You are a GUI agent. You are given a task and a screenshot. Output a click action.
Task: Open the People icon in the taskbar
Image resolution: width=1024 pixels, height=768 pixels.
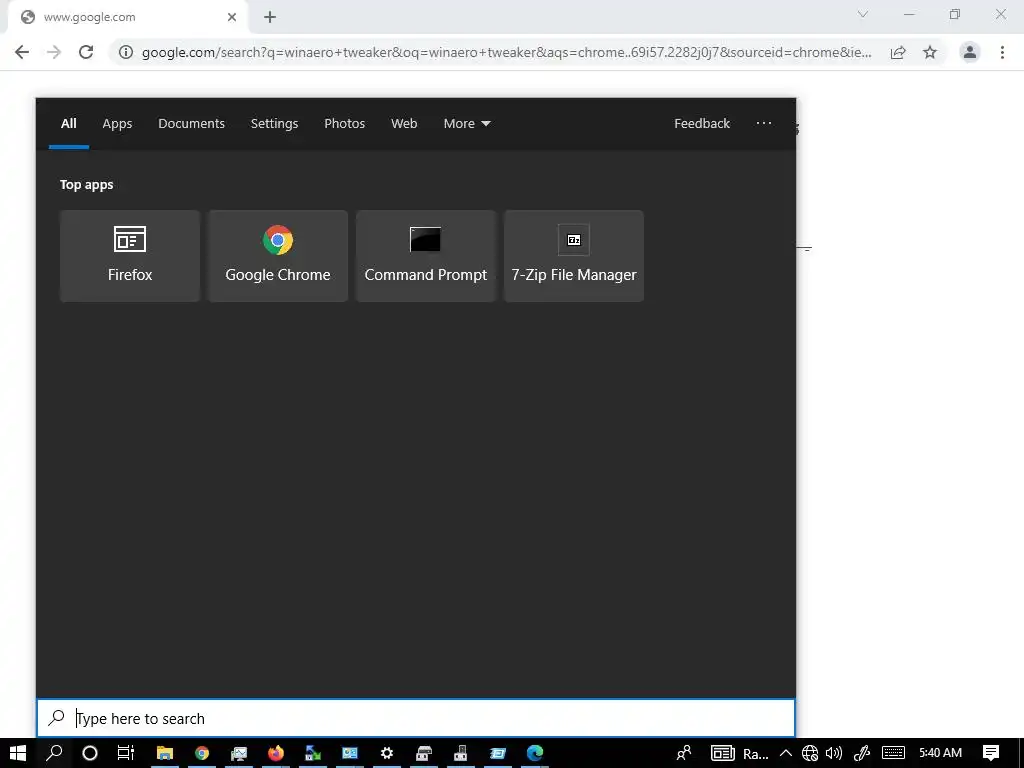pyautogui.click(x=684, y=753)
